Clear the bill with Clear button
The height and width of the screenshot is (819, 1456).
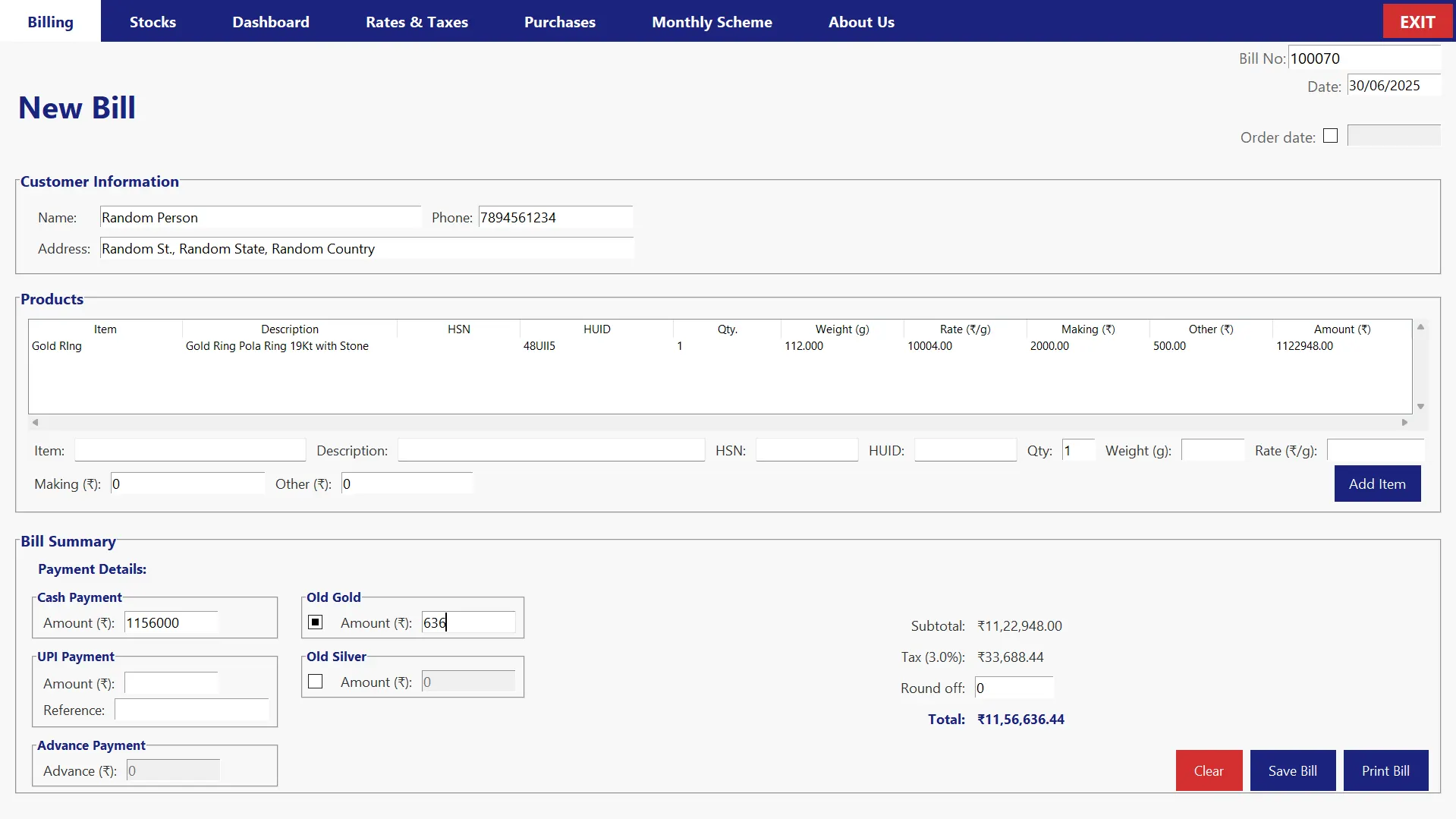[1209, 770]
